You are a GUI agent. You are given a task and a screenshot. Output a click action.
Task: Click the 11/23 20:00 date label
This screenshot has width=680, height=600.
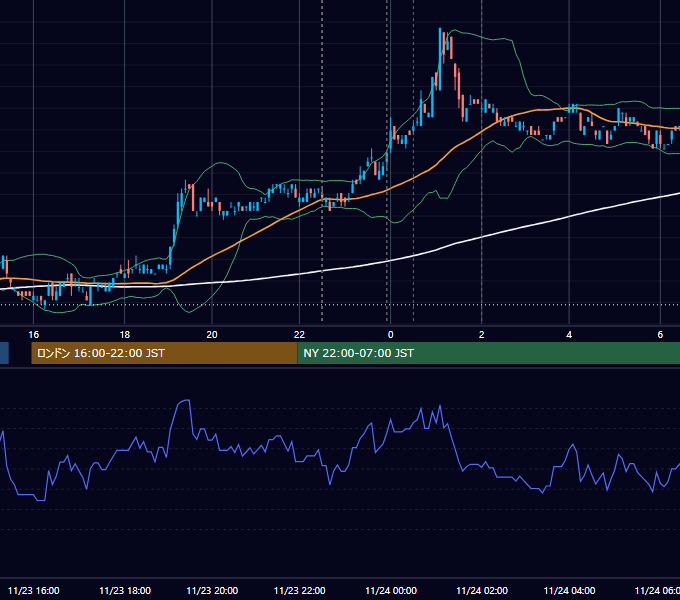click(x=212, y=590)
